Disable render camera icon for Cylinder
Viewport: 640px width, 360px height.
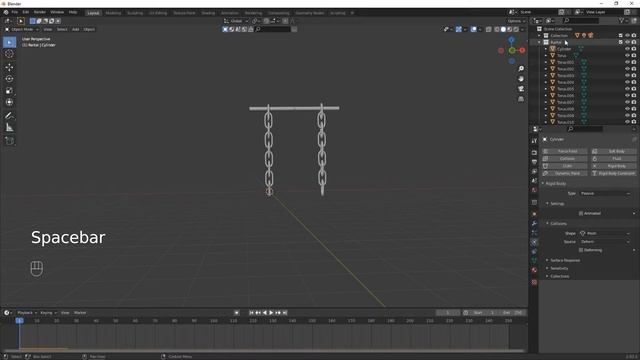(634, 49)
